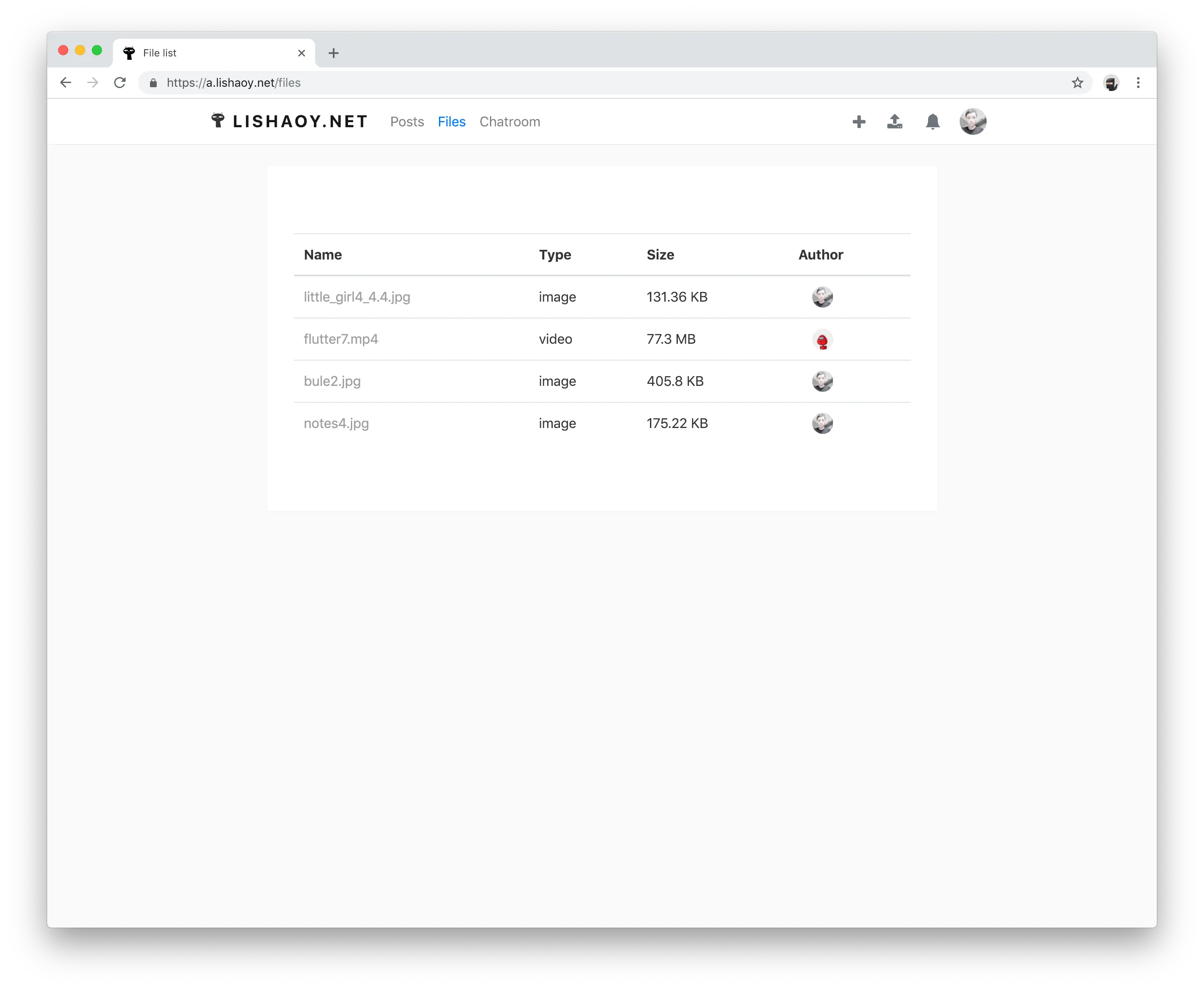The image size is (1204, 990).
Task: Open notifications bell icon
Action: pyautogui.click(x=933, y=121)
